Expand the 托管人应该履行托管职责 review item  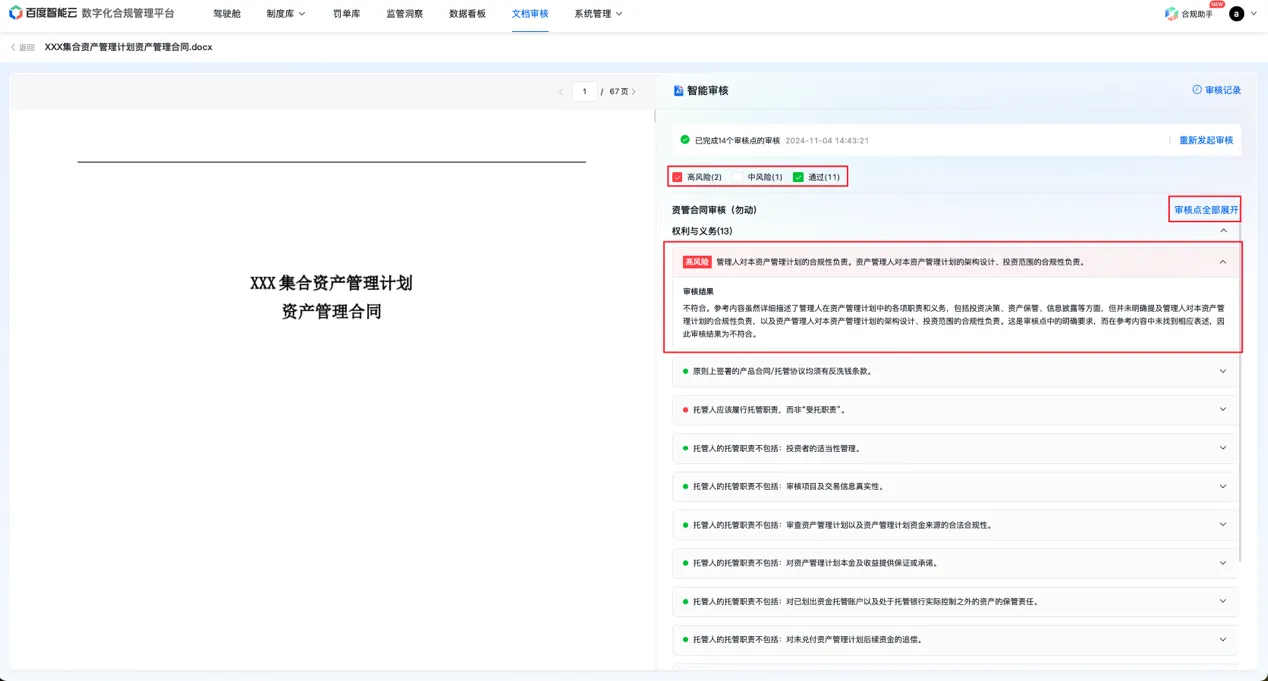coord(1222,409)
